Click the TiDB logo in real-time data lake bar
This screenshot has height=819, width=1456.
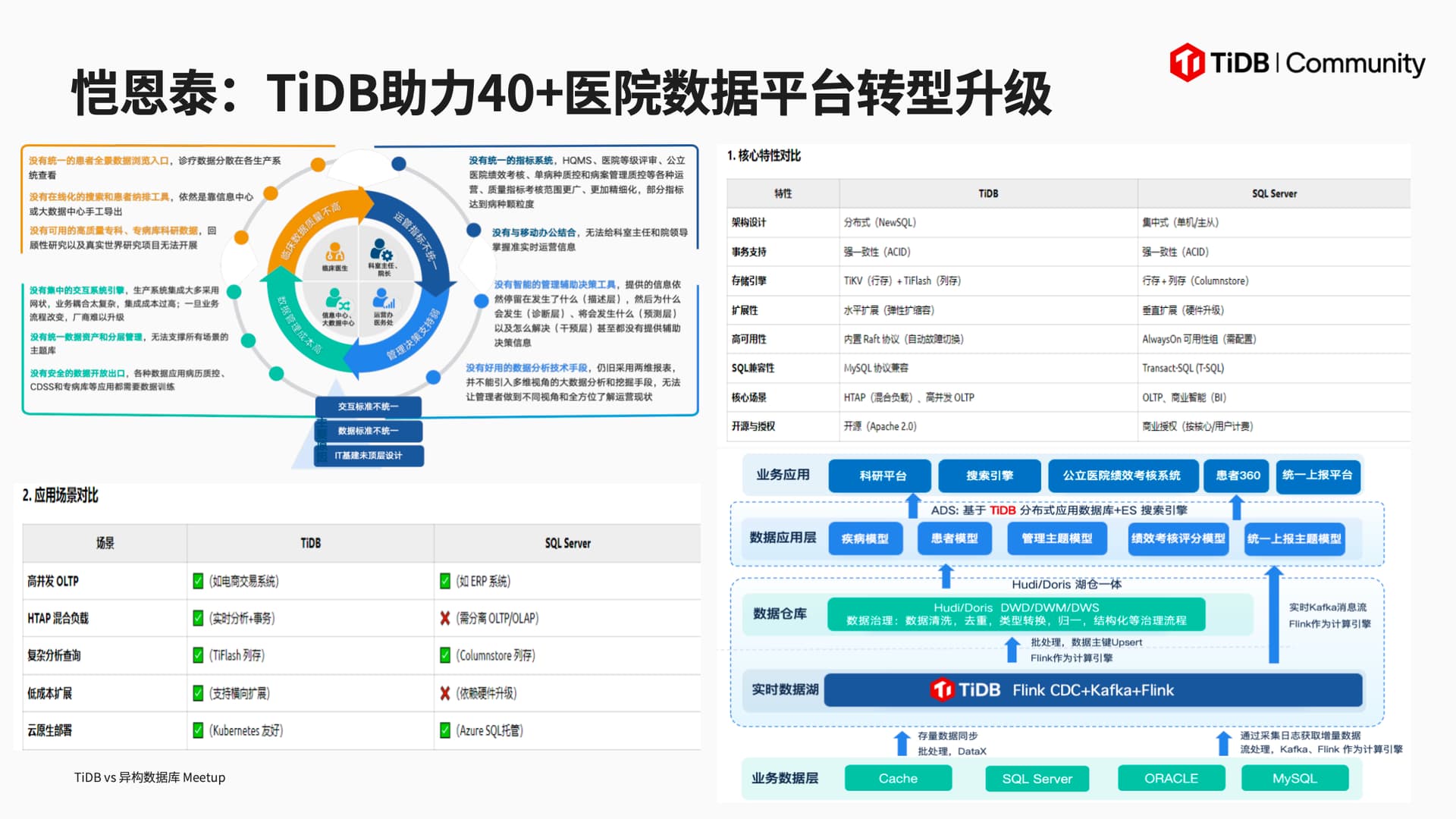943,689
